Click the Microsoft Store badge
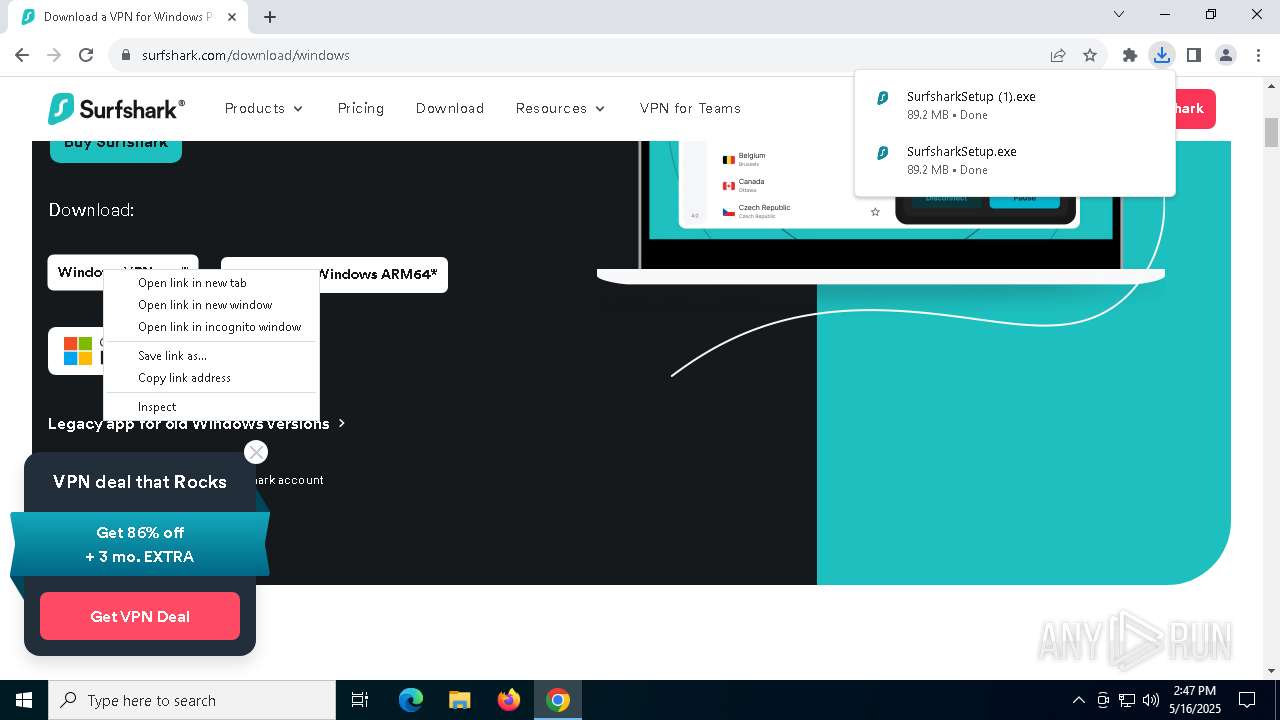The height and width of the screenshot is (720, 1280). coord(77,351)
